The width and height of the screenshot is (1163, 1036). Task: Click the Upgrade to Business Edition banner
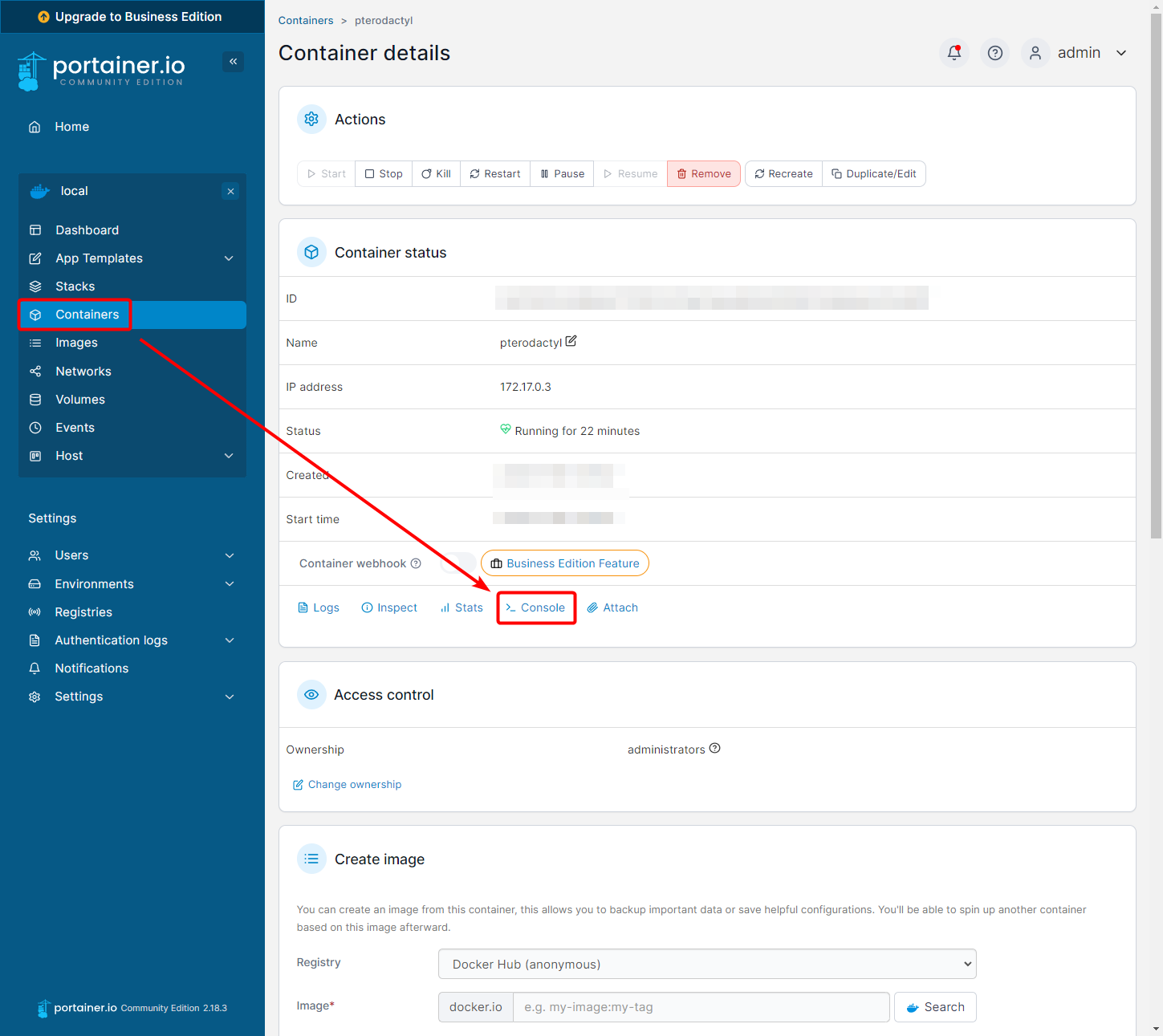point(132,17)
